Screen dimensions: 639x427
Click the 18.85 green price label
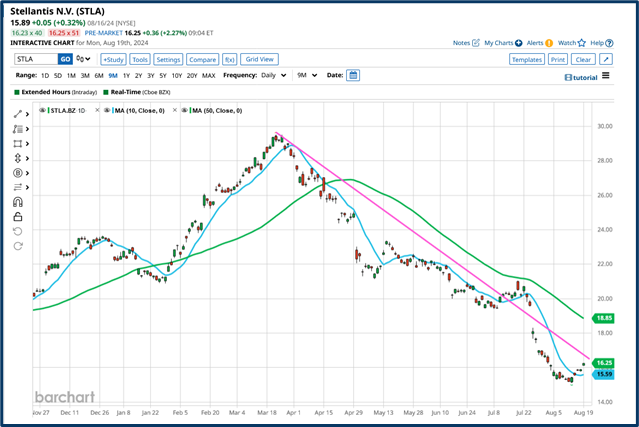point(603,318)
